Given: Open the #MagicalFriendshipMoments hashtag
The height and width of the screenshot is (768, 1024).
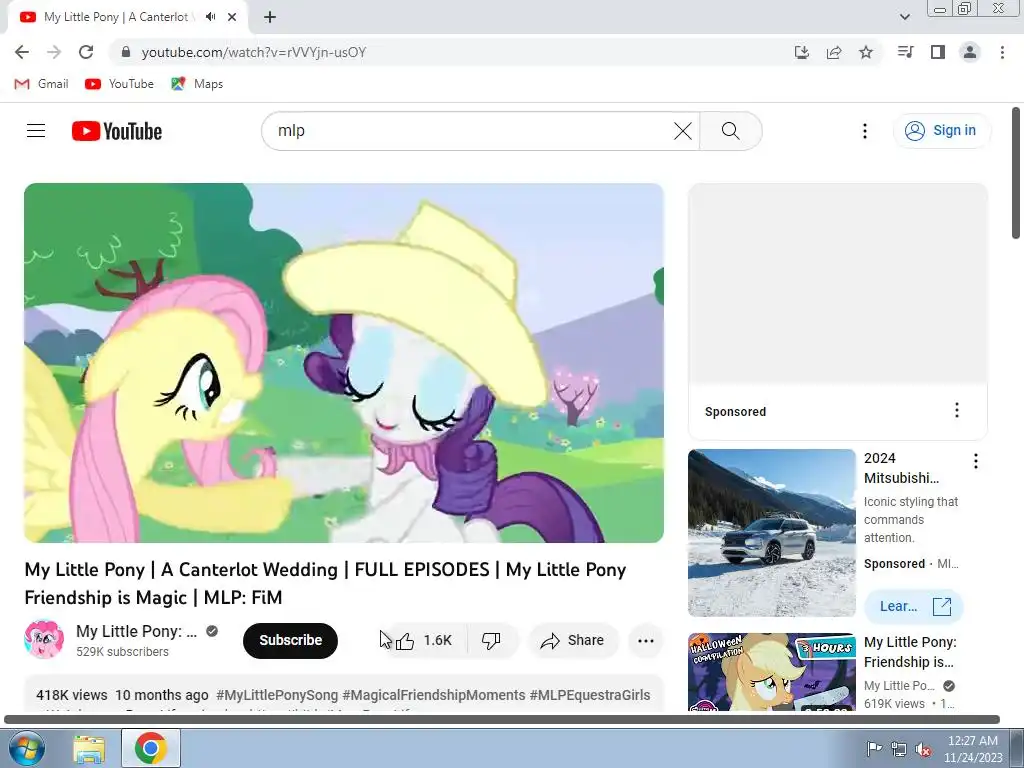Looking at the screenshot, I should click(434, 695).
